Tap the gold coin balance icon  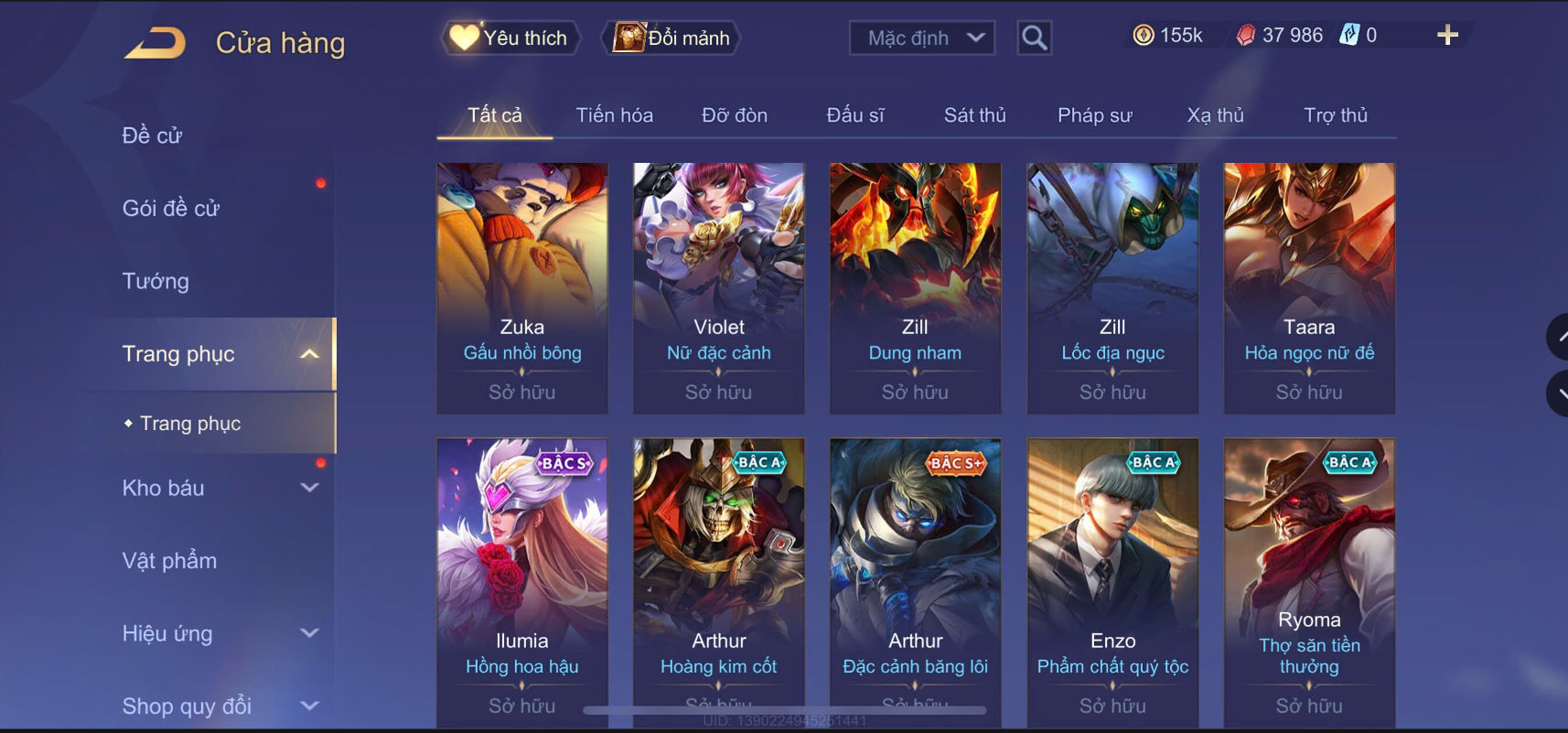pyautogui.click(x=1144, y=36)
